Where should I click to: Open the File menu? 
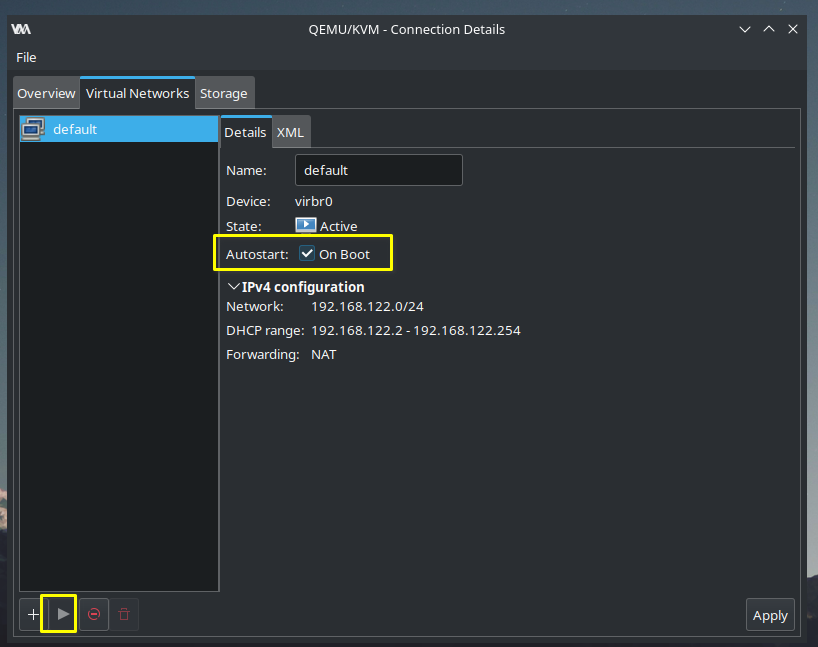(26, 57)
